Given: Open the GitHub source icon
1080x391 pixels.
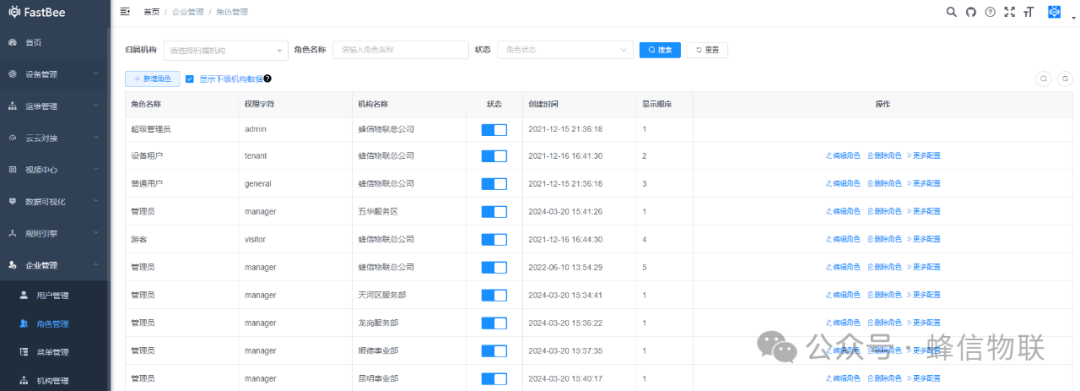Looking at the screenshot, I should click(x=970, y=12).
